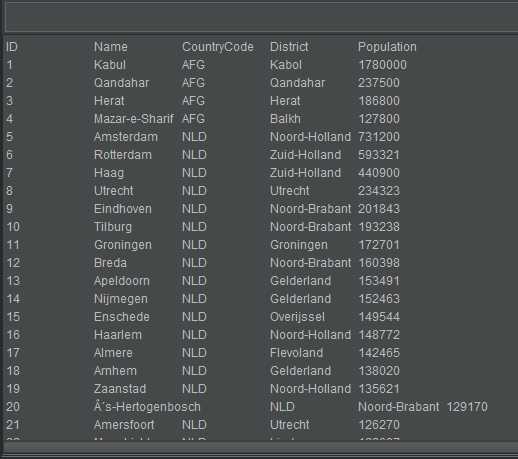Image resolution: width=518 pixels, height=459 pixels.
Task: Select Noord-Brabant district in Eindhoven row
Action: 310,209
